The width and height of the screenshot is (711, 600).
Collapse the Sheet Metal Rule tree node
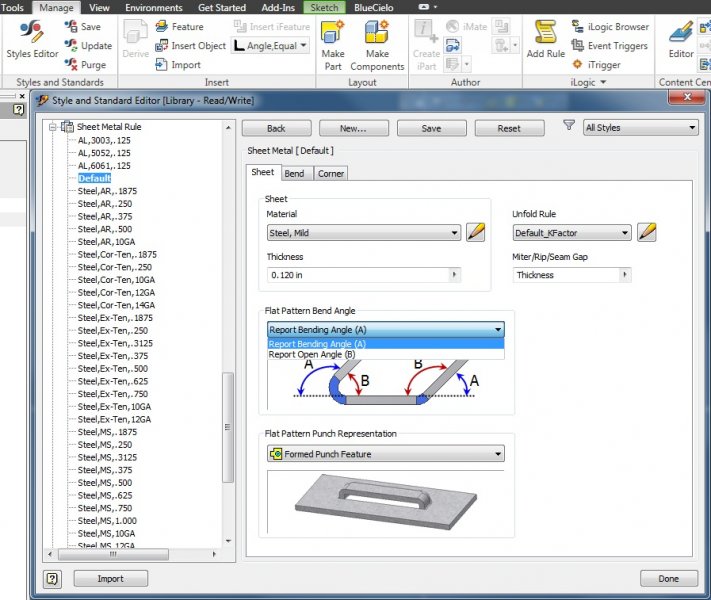[x=53, y=127]
